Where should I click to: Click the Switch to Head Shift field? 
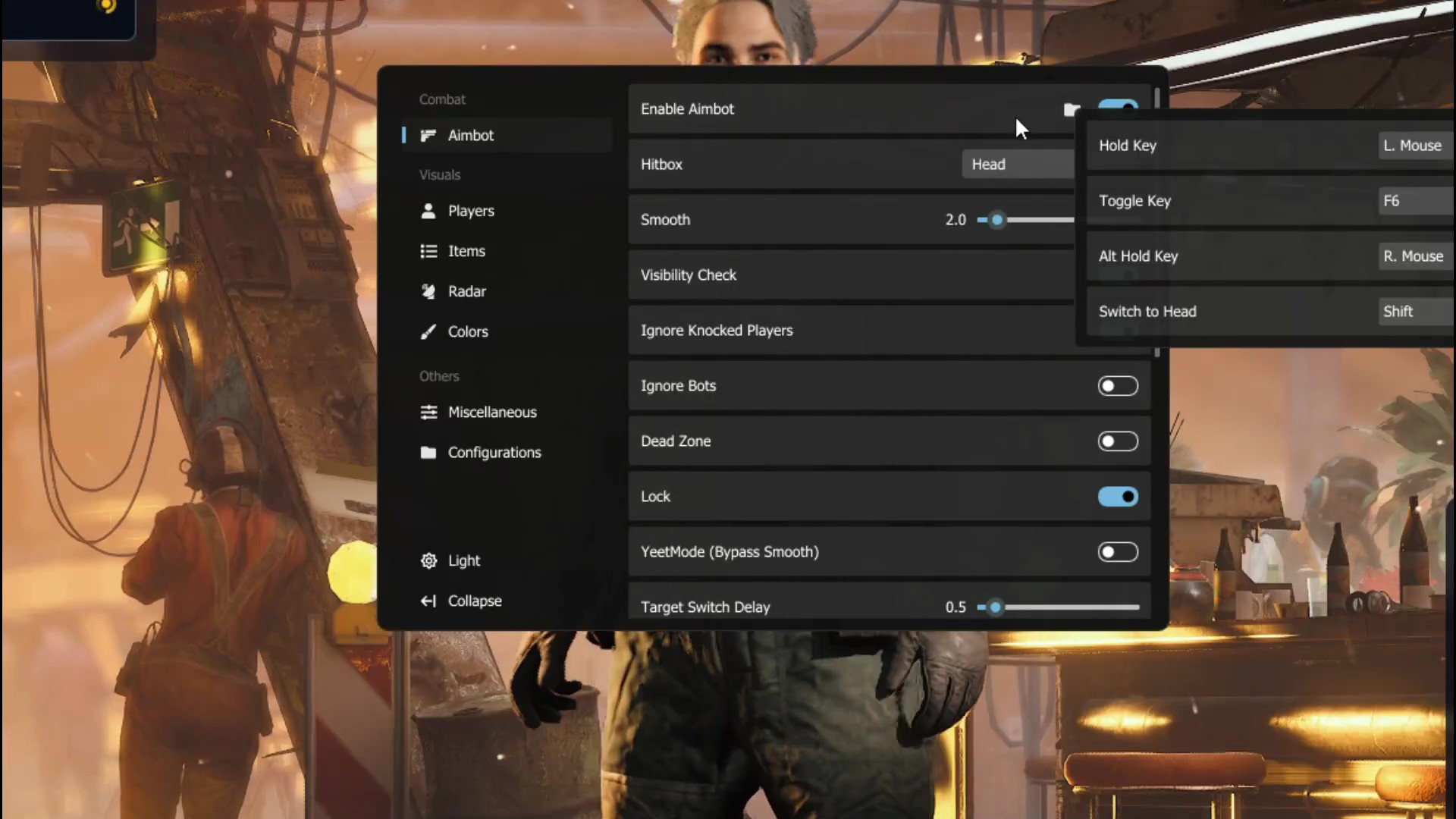1414,312
